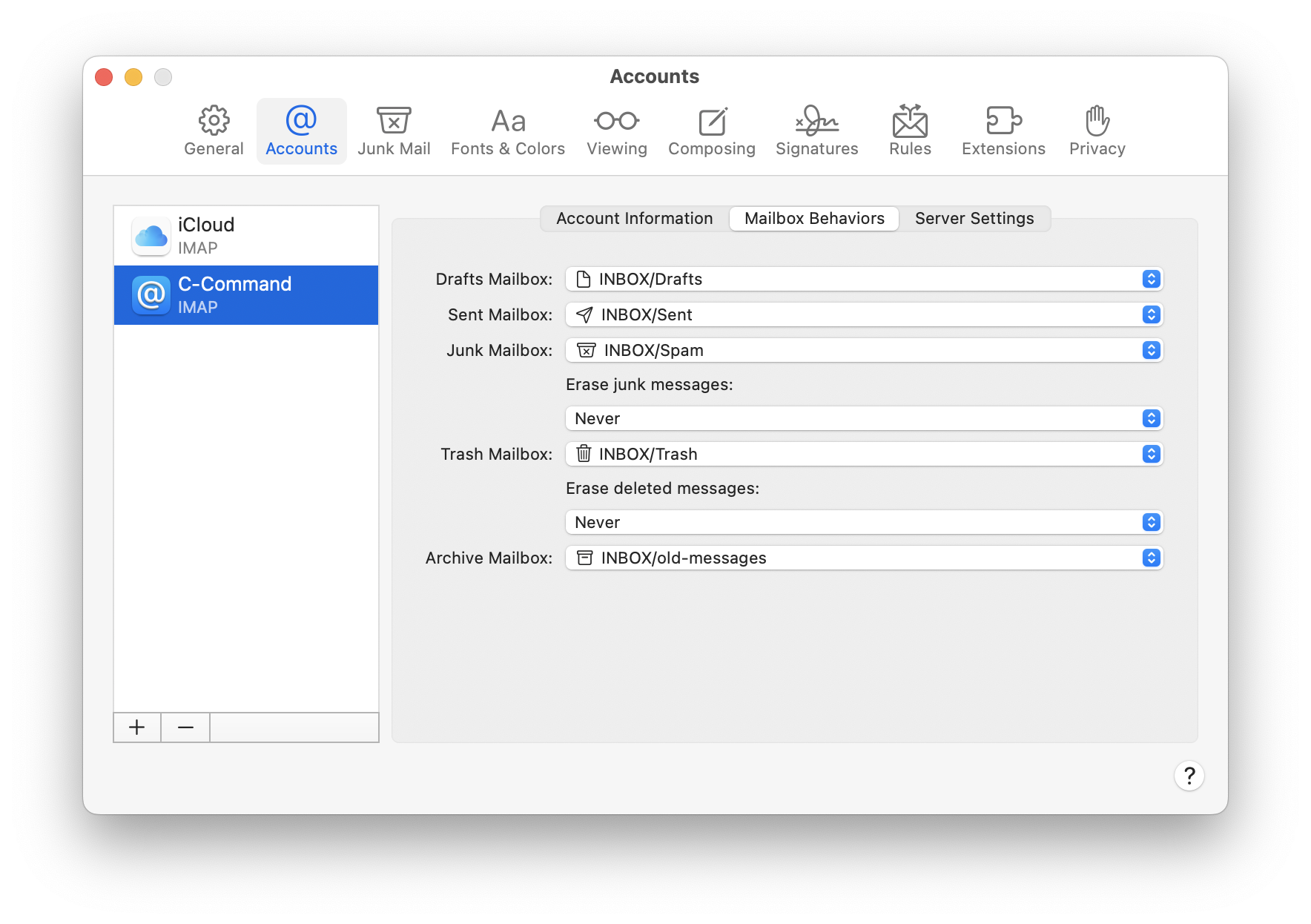Open the Rules preferences icon
The image size is (1311, 924).
pos(909,131)
